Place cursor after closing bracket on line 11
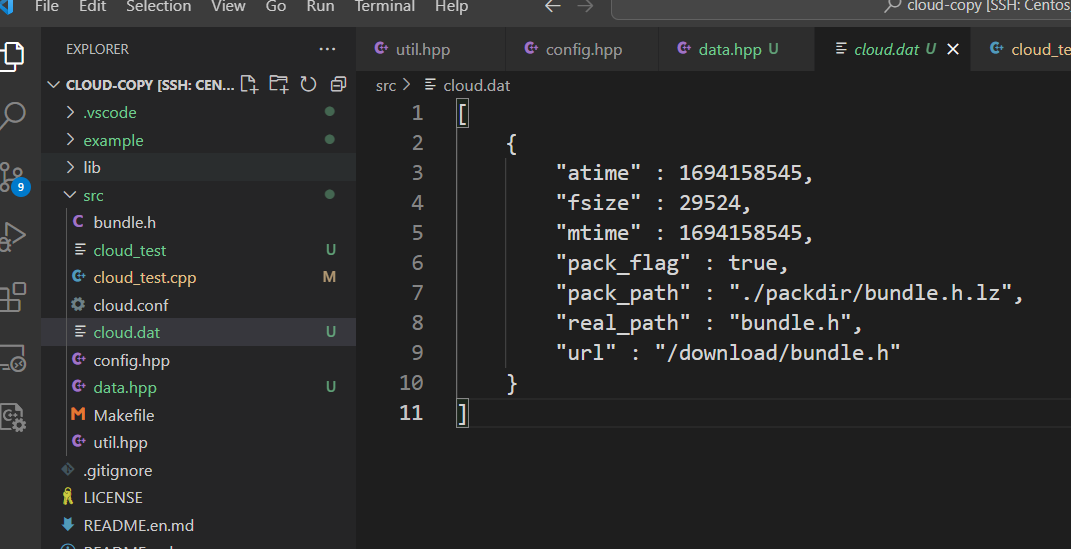1071x549 pixels. tap(469, 413)
